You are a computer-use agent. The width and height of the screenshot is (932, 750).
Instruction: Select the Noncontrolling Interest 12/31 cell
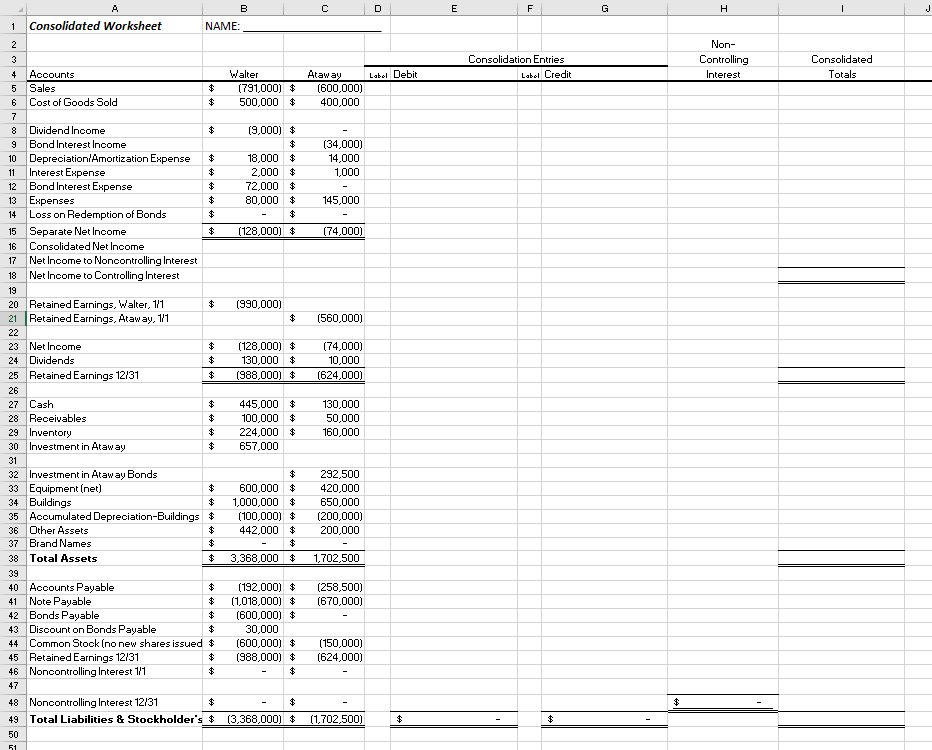(x=115, y=703)
